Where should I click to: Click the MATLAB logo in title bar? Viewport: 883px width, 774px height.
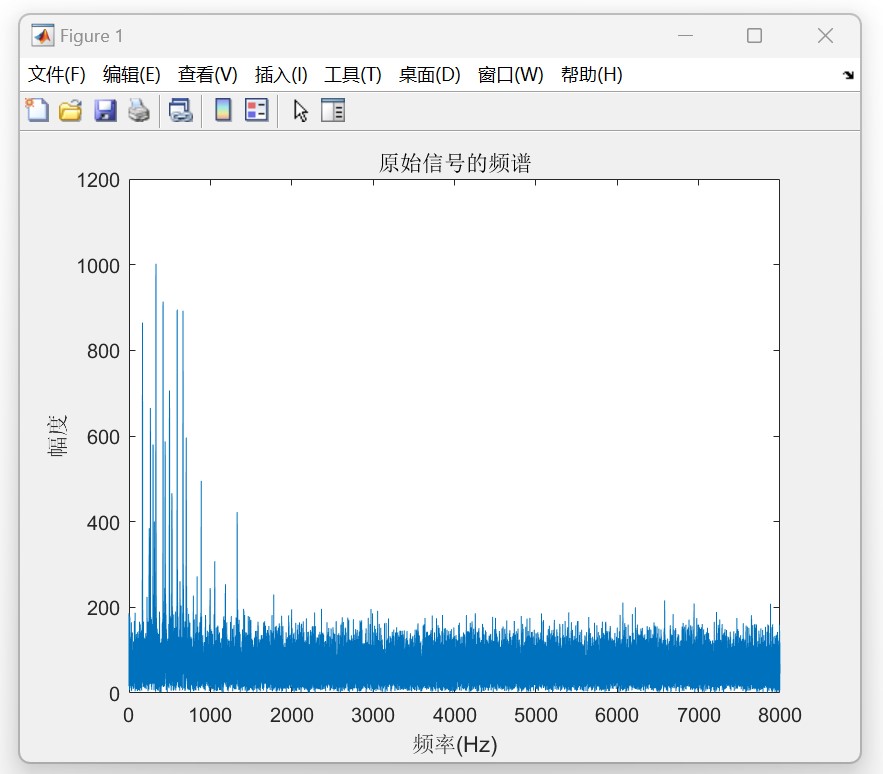click(43, 35)
